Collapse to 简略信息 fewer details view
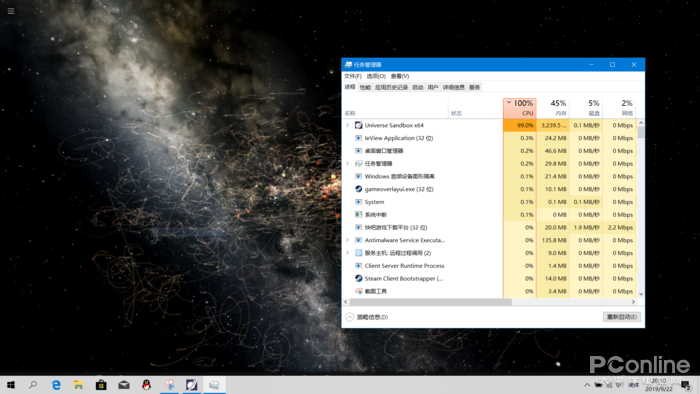The image size is (700, 394). (367, 317)
